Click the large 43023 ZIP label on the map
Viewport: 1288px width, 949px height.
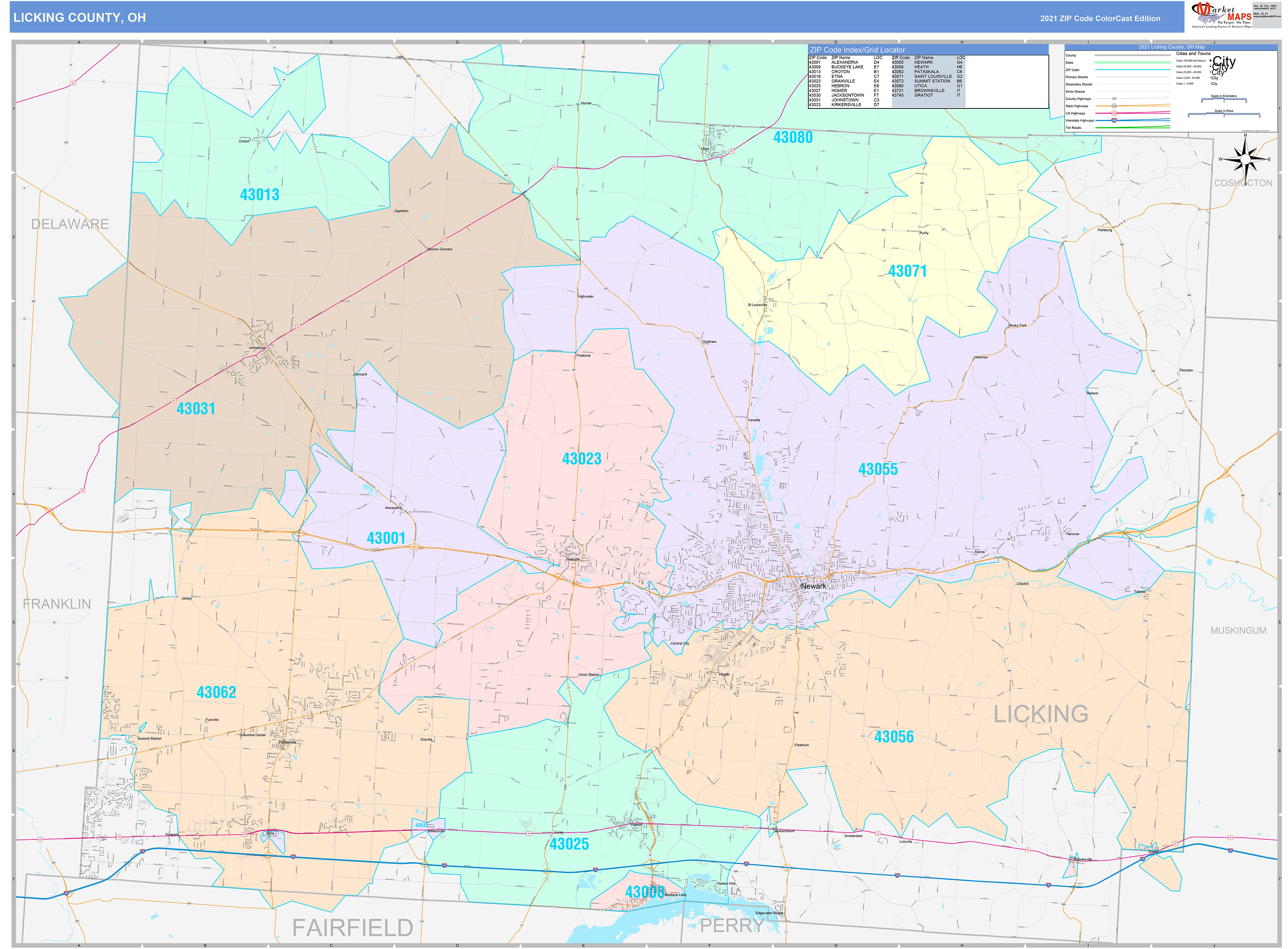tap(581, 459)
